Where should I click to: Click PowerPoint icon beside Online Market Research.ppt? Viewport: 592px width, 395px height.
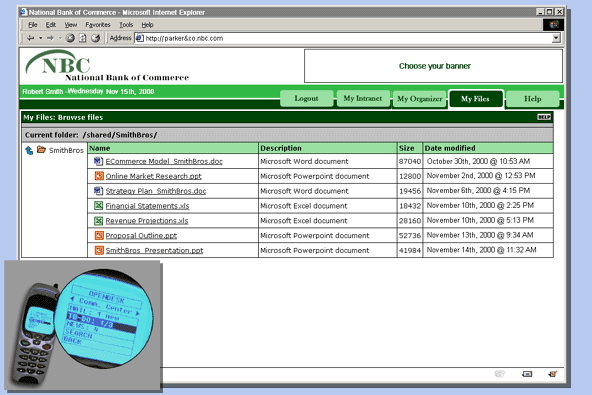point(99,176)
